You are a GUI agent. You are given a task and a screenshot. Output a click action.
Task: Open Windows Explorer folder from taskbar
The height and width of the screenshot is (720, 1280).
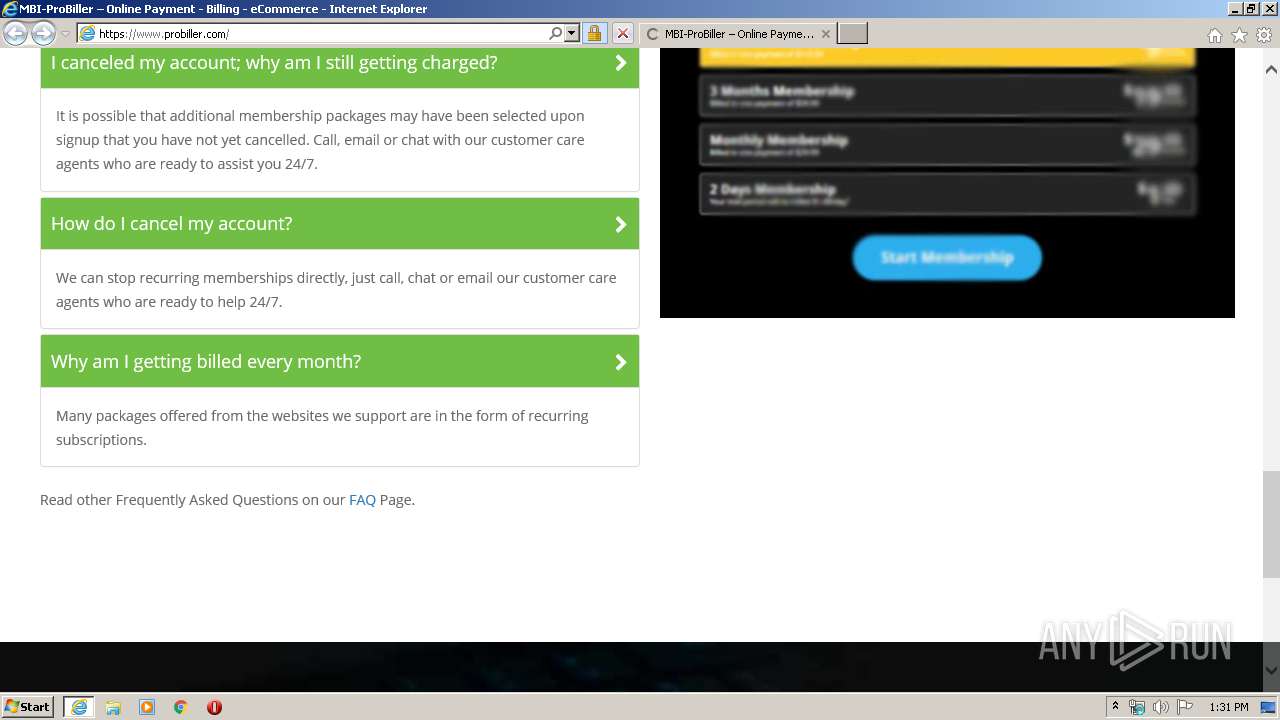click(x=113, y=707)
